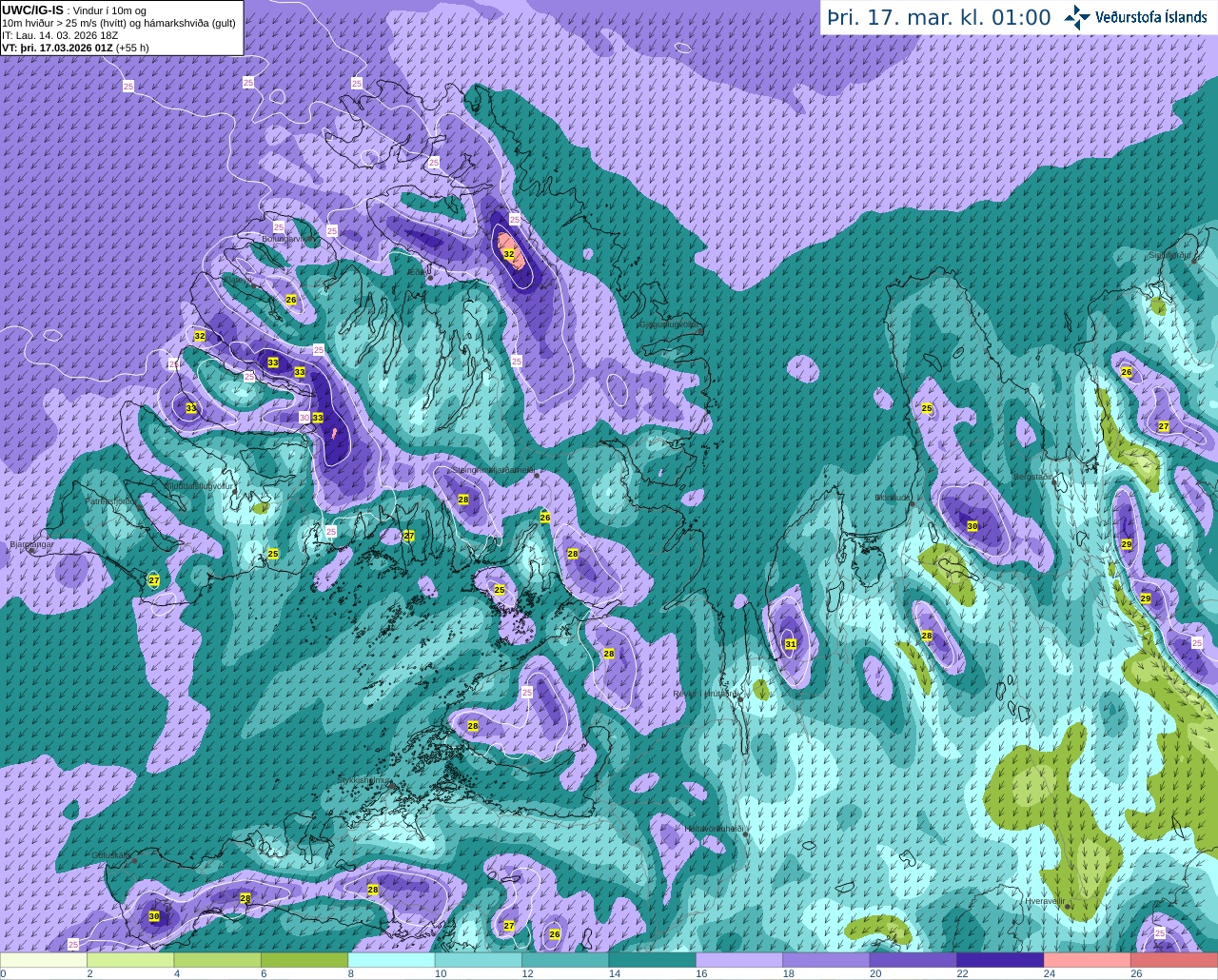The height and width of the screenshot is (980, 1218).
Task: Click the Bergstaðir station label
Action: point(1033,476)
